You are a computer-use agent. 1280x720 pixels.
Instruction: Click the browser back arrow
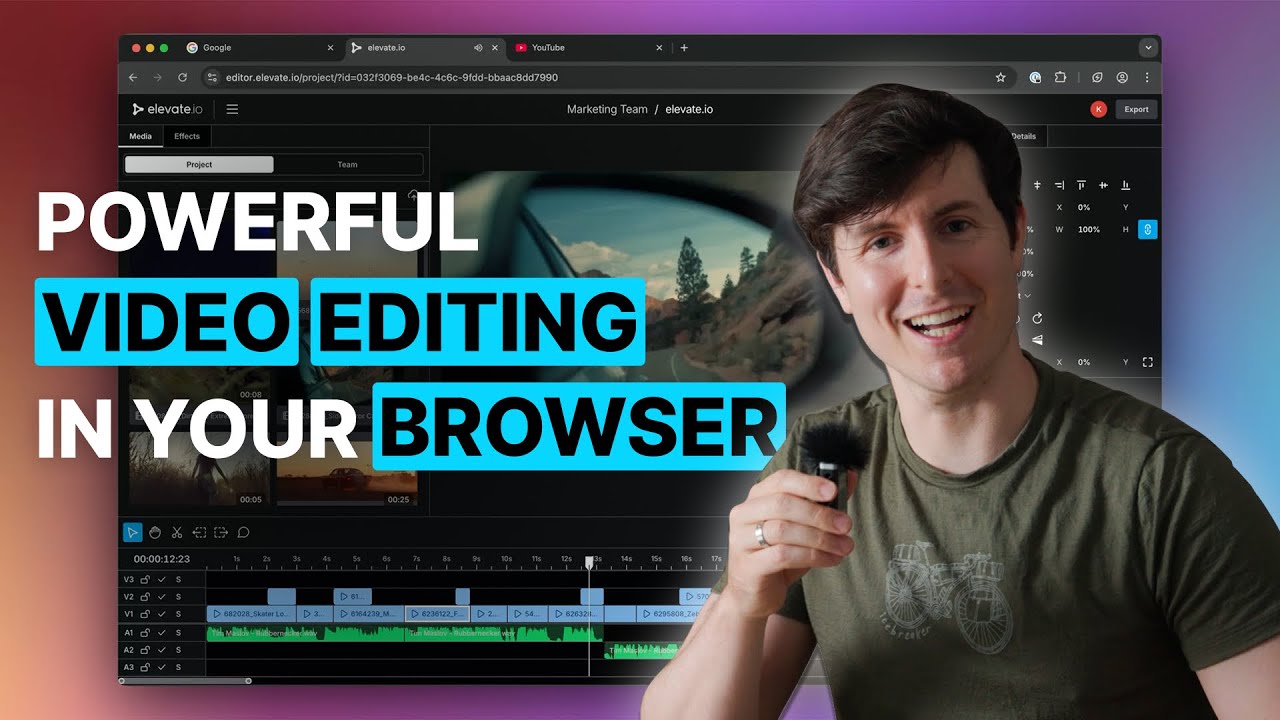pyautogui.click(x=133, y=77)
